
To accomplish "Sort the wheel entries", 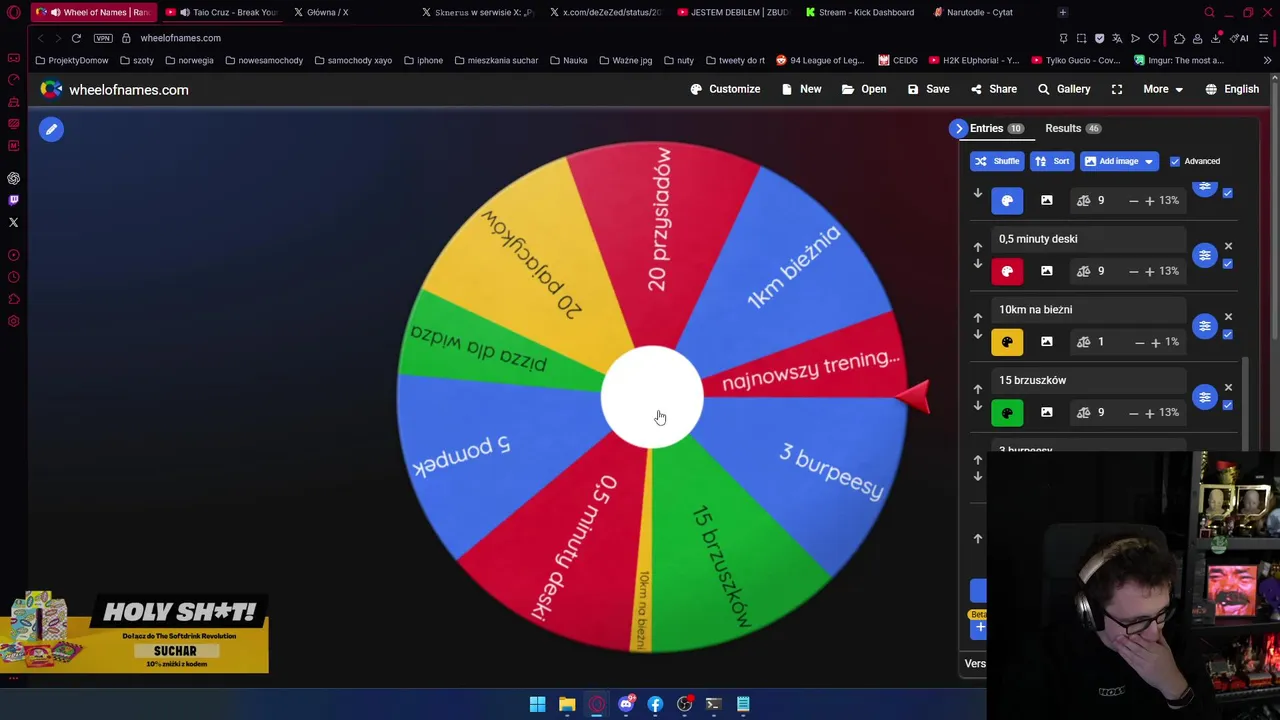I will tap(1052, 161).
